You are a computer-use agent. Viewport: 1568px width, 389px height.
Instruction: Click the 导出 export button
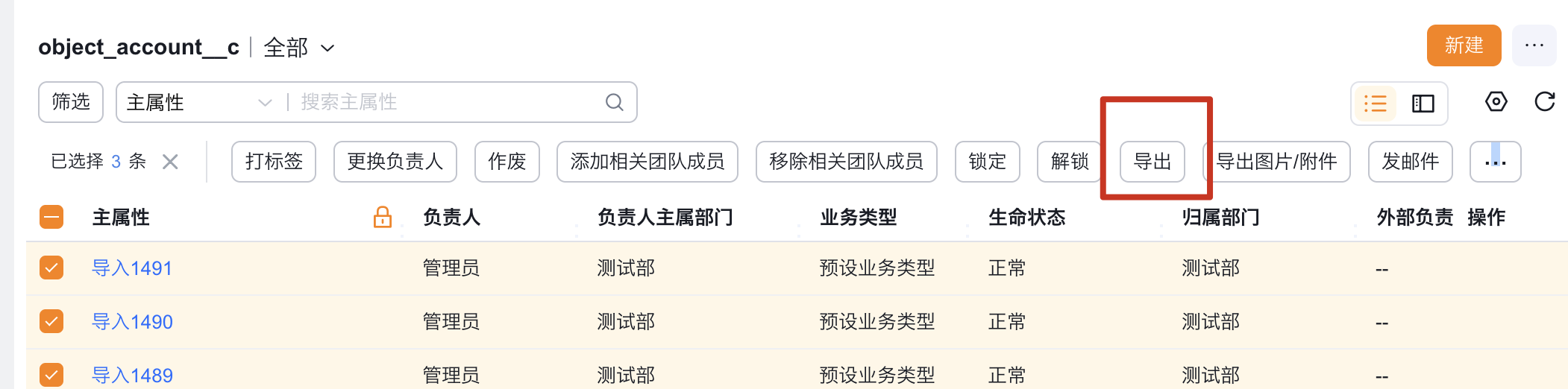(1152, 162)
